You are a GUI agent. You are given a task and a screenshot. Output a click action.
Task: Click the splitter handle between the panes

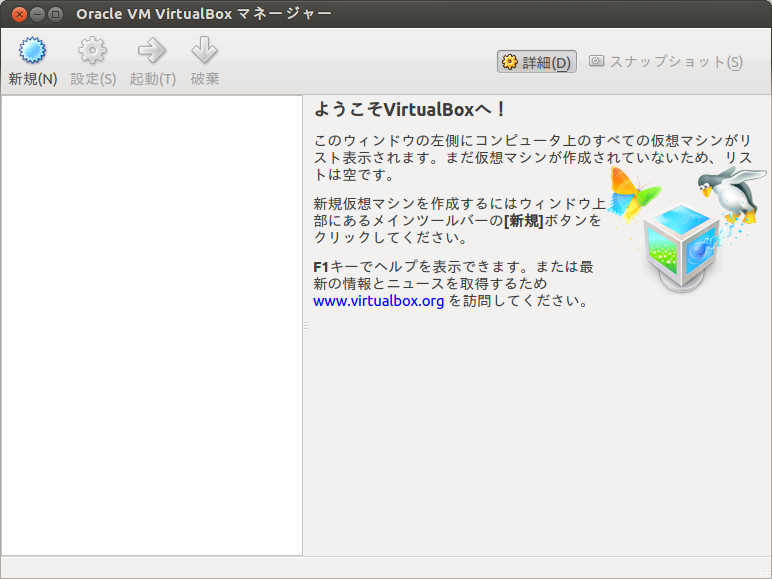305,326
